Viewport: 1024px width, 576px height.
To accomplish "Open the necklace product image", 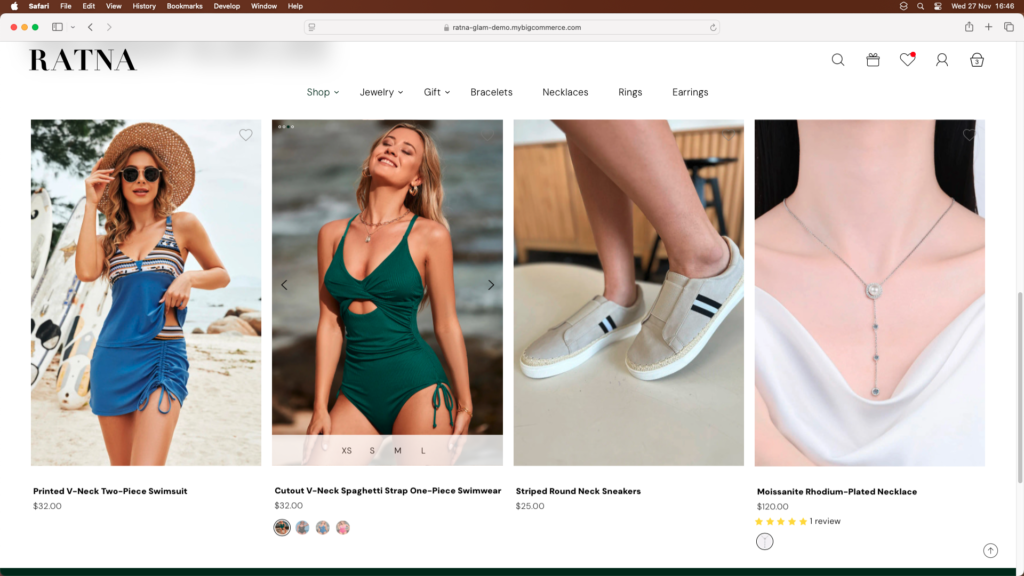I will click(x=869, y=293).
